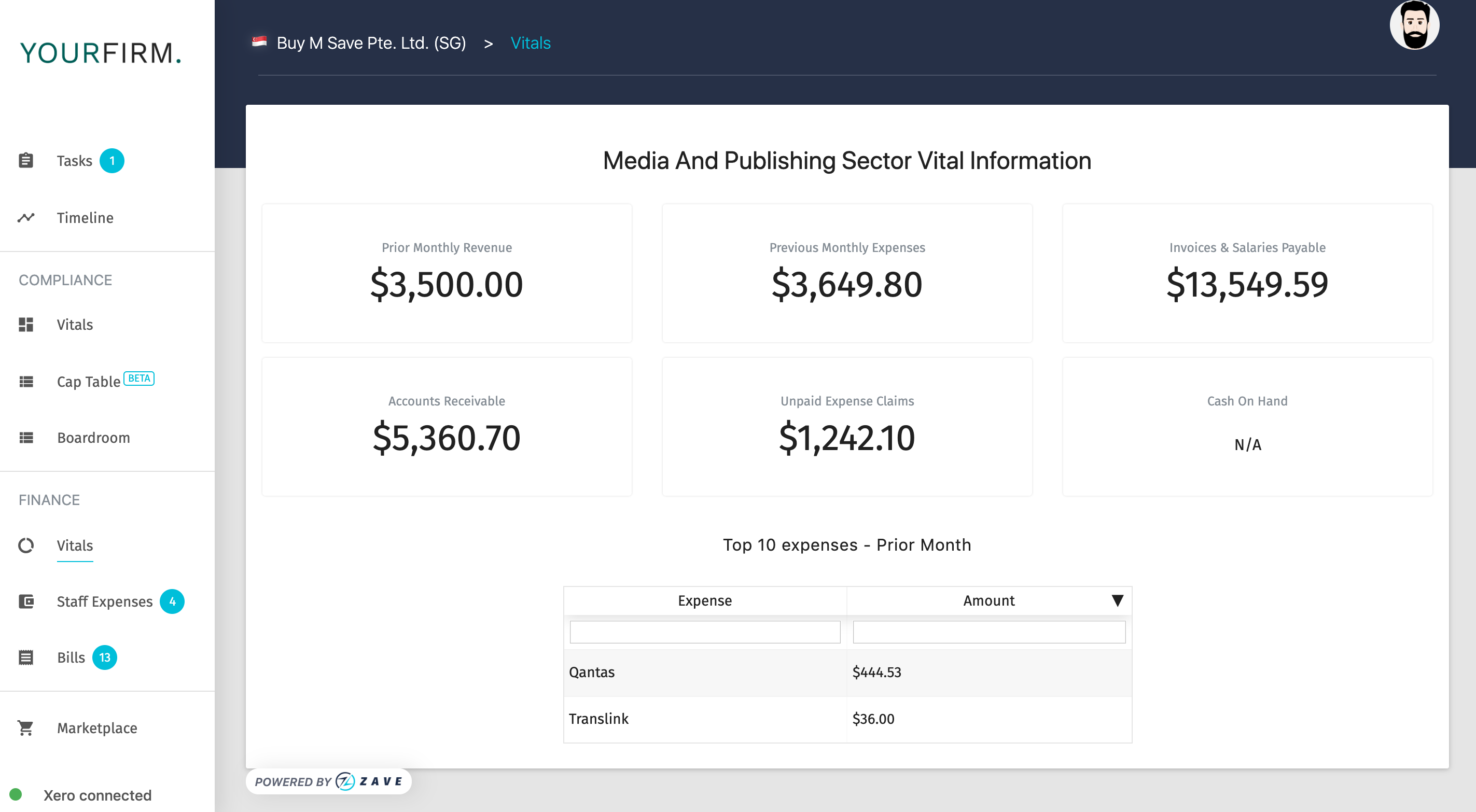Open the bearded user avatar menu

[1414, 25]
